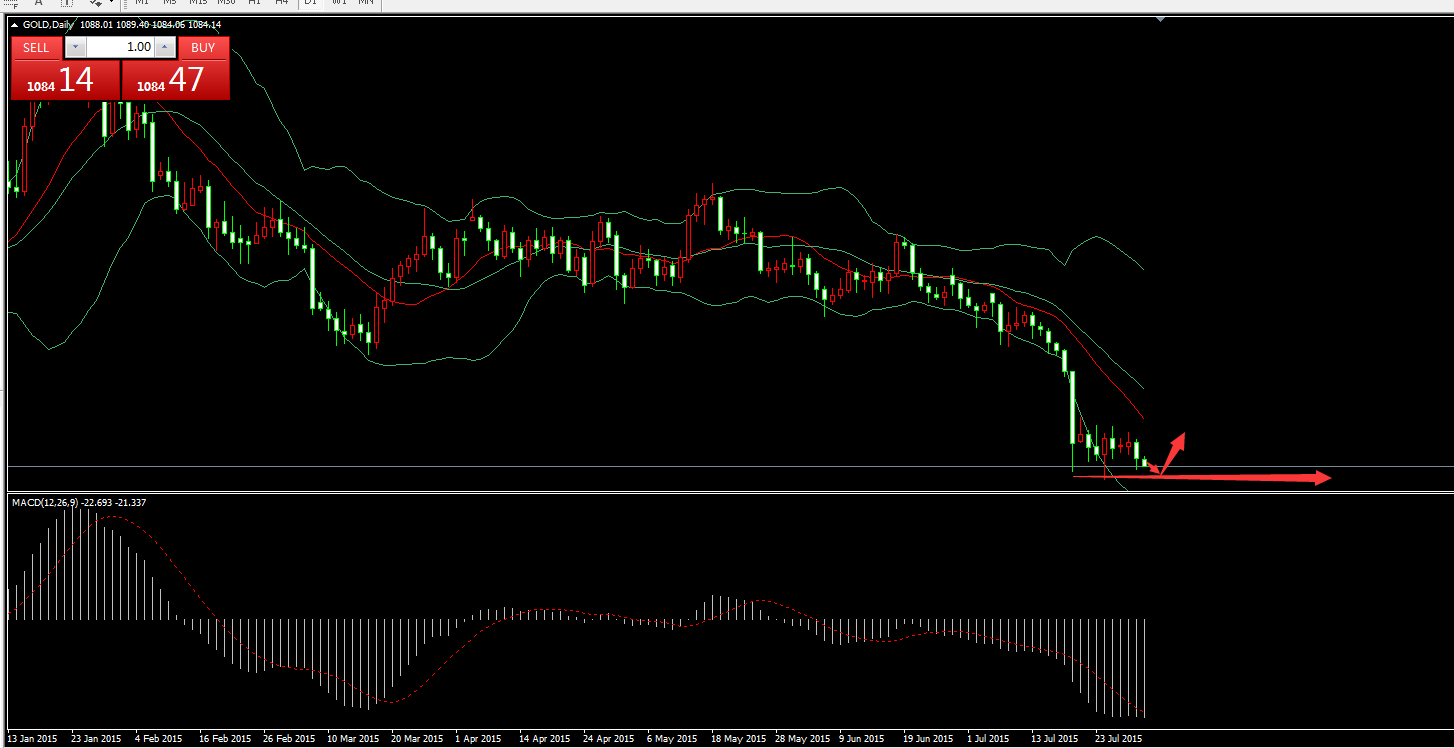Click the 28 May 2015 date label
Image resolution: width=1454 pixels, height=748 pixels.
click(x=801, y=739)
